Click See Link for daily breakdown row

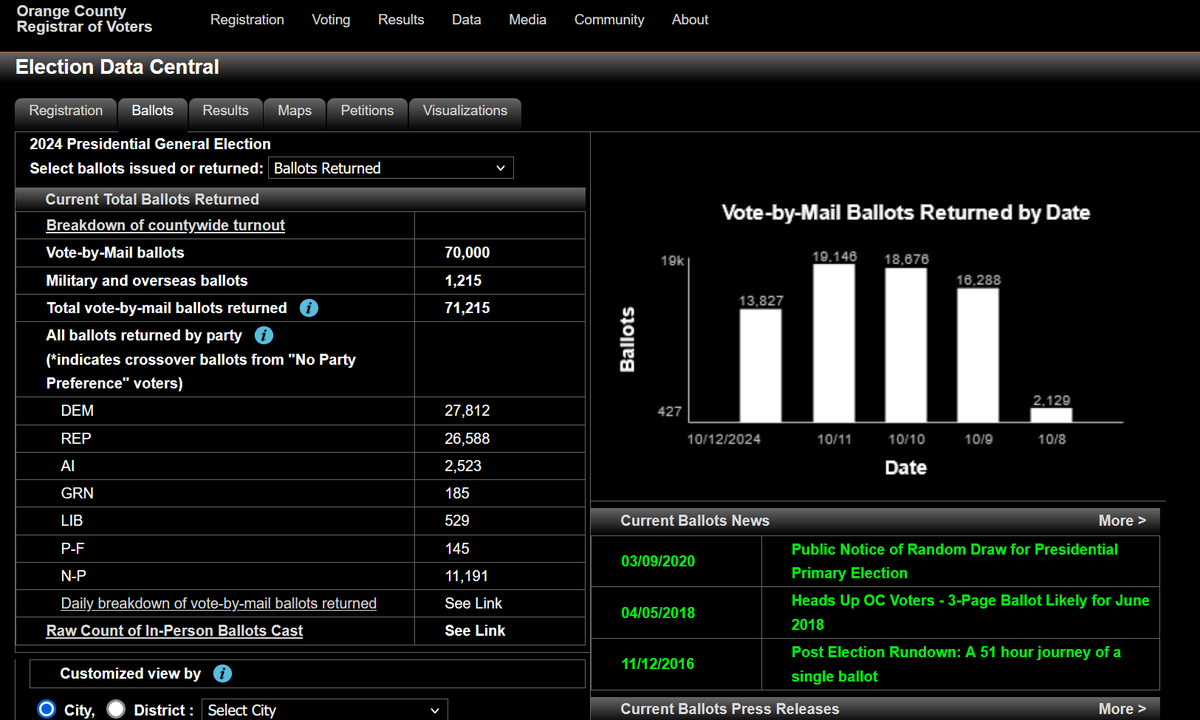474,603
